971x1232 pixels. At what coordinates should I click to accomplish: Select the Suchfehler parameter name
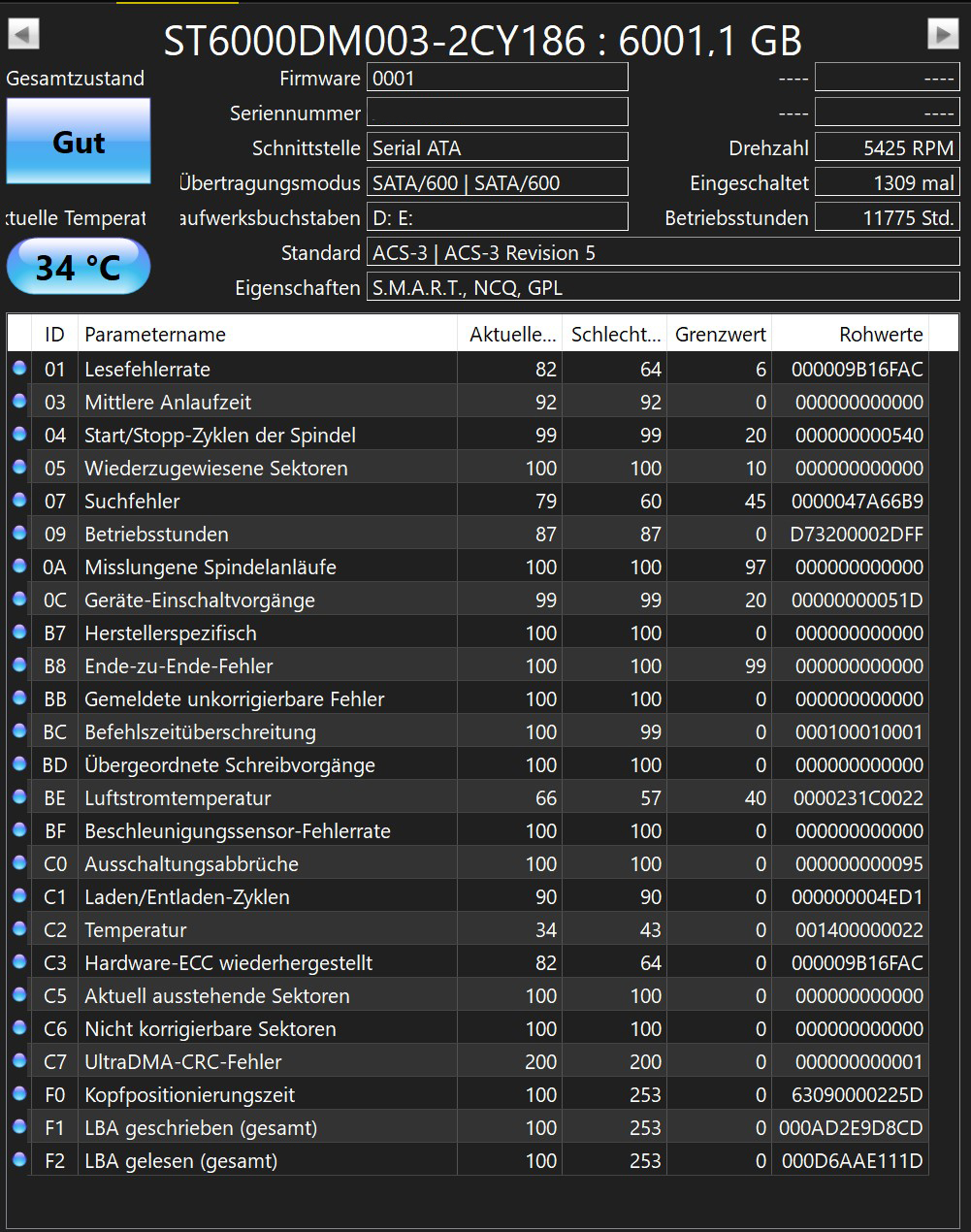[132, 502]
